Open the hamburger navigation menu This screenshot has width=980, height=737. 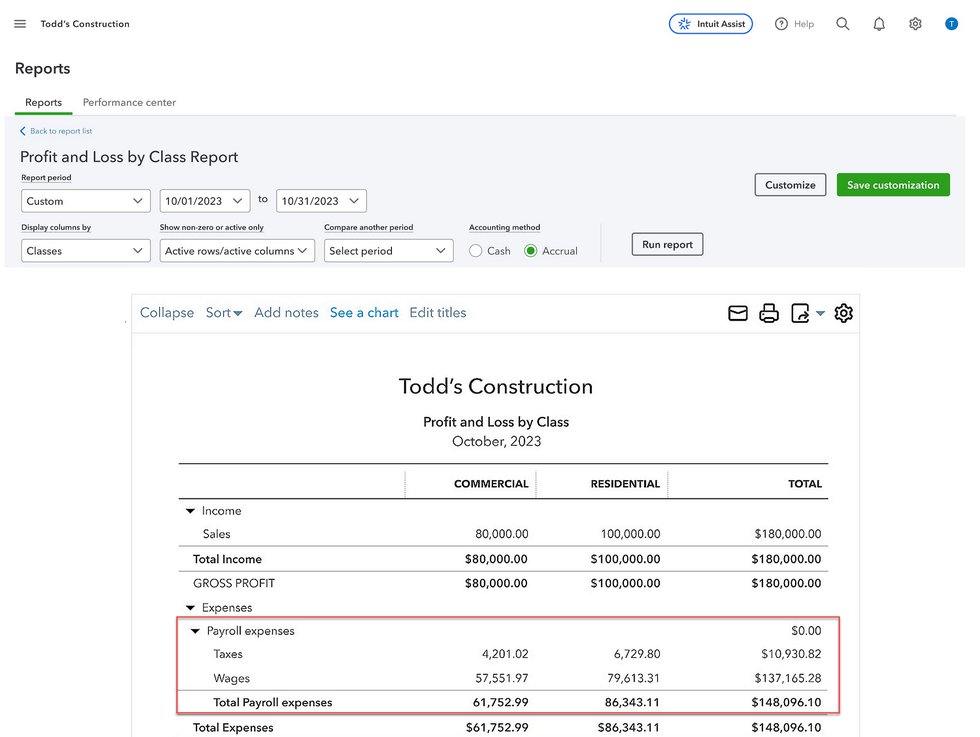[20, 24]
